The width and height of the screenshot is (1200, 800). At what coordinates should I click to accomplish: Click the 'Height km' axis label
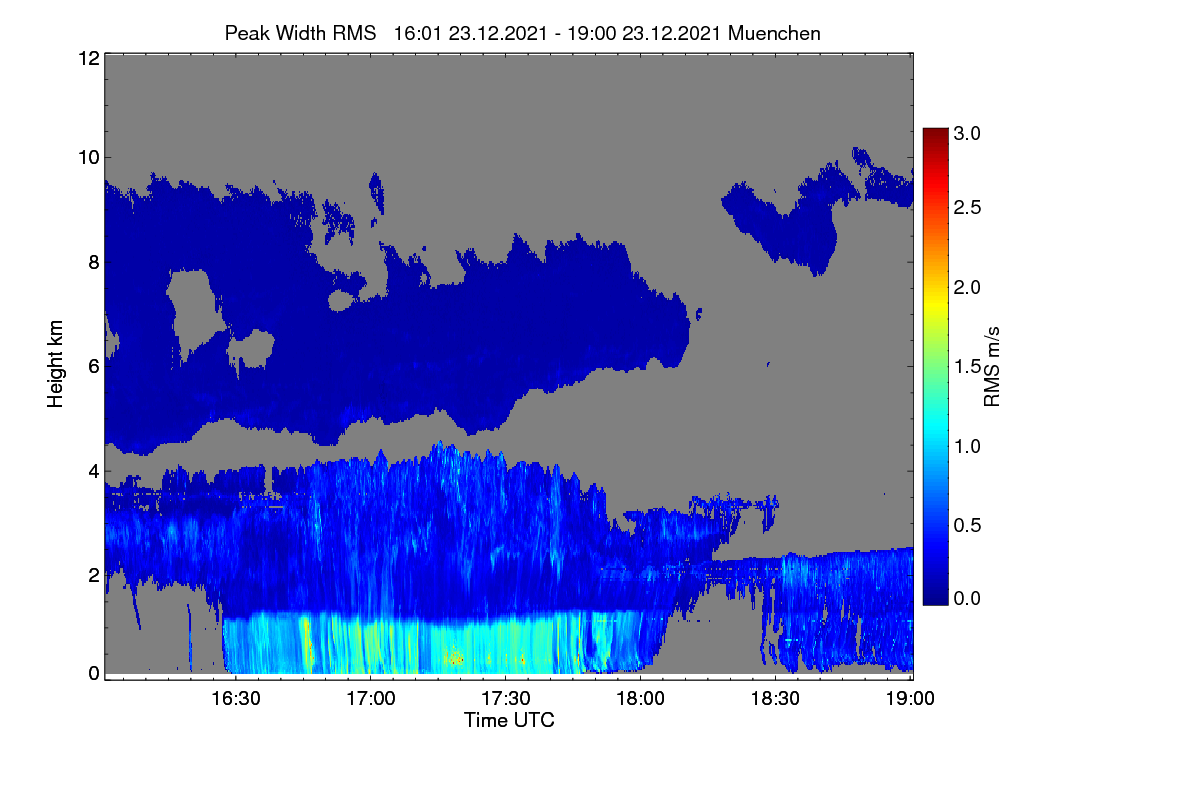[x=56, y=363]
